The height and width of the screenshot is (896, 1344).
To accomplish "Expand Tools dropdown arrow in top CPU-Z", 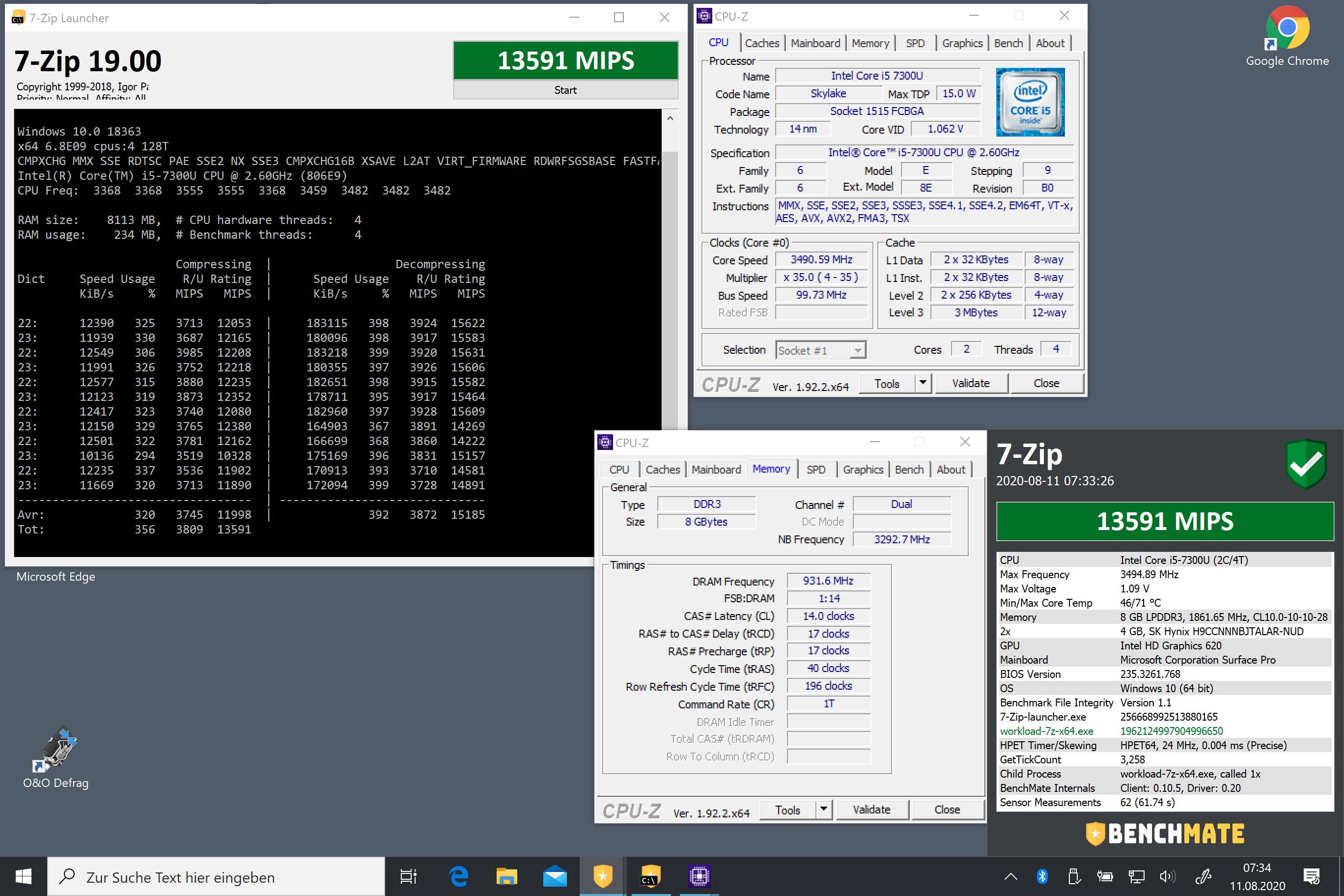I will 923,384.
